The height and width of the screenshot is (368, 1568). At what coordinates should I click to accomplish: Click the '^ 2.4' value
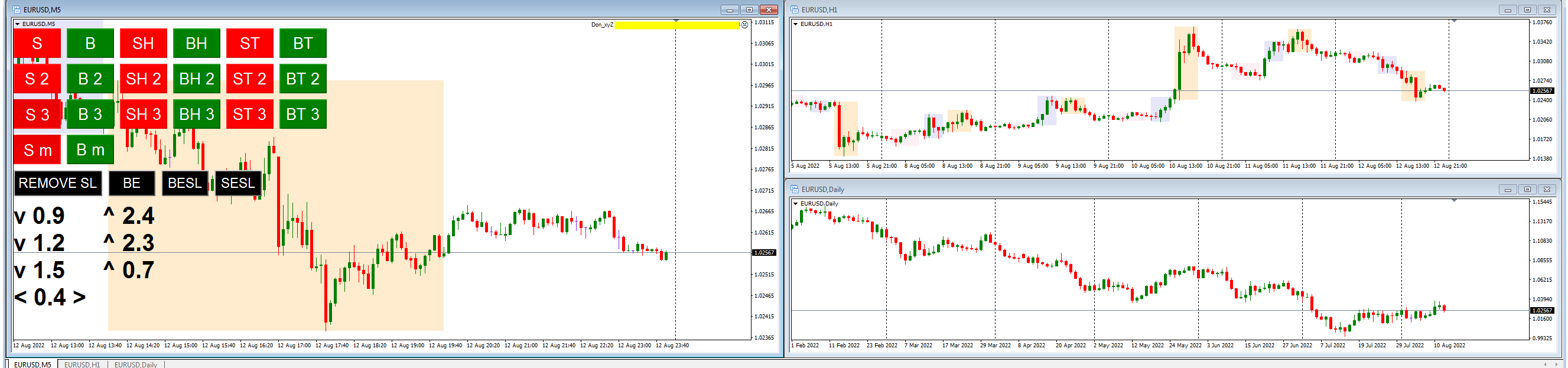pos(129,216)
